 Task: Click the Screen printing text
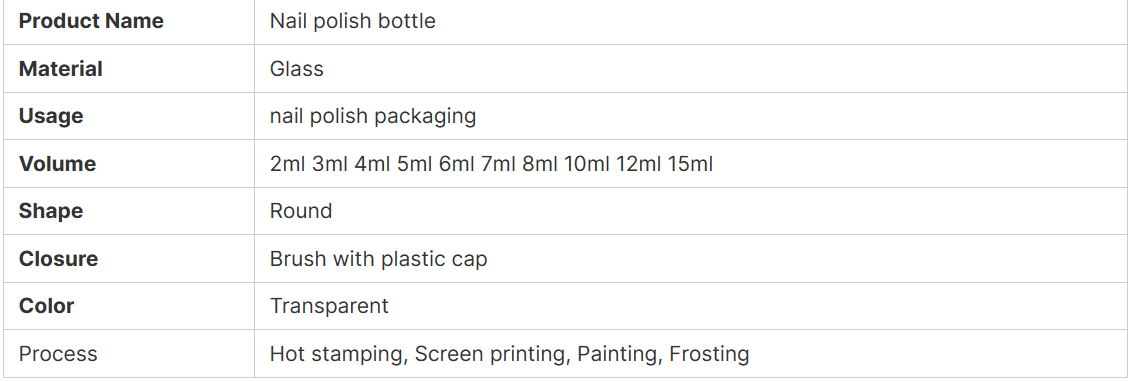click(493, 354)
